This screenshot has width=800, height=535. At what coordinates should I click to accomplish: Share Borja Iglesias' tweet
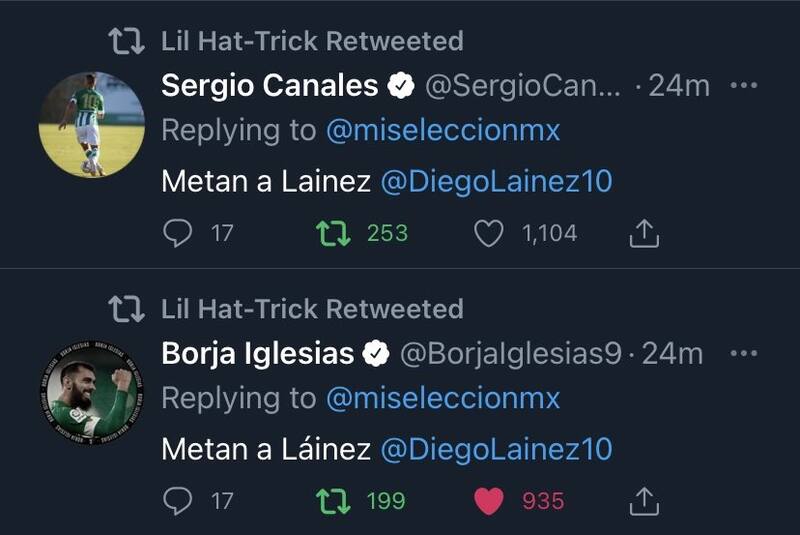click(644, 500)
